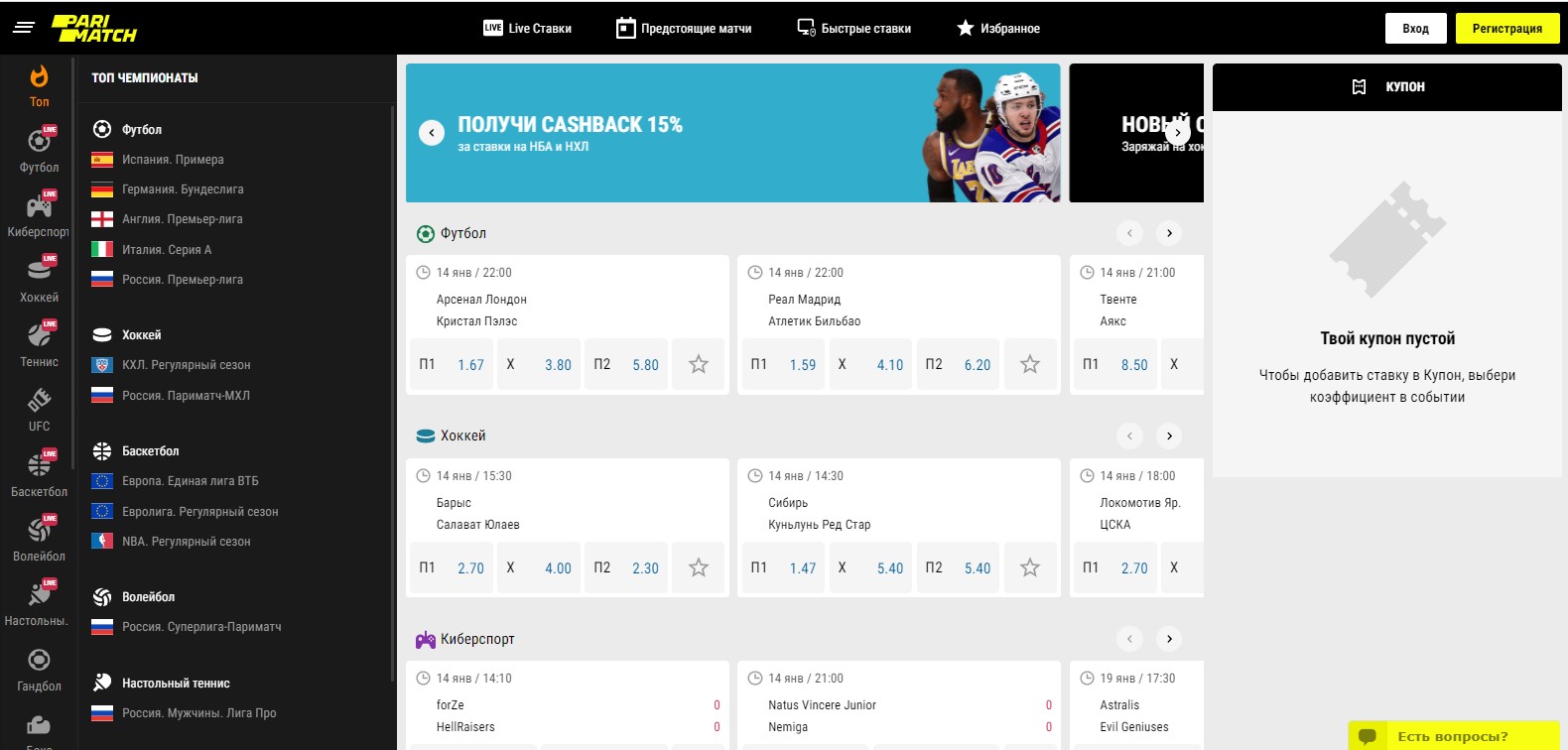Viewport: 1568px width, 750px height.
Task: Star the Реал Мадрид vs Атлетик match
Action: [x=1030, y=364]
